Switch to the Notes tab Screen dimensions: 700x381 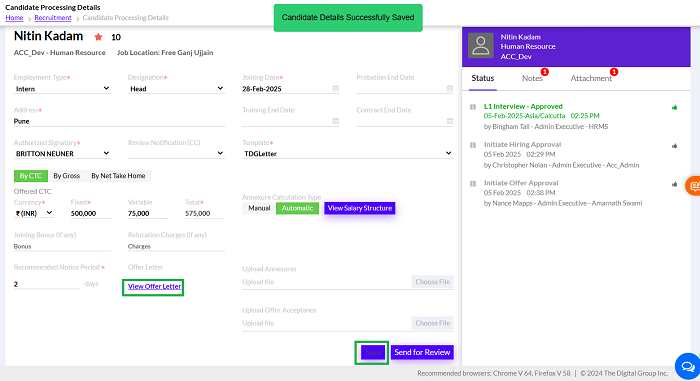[x=532, y=78]
